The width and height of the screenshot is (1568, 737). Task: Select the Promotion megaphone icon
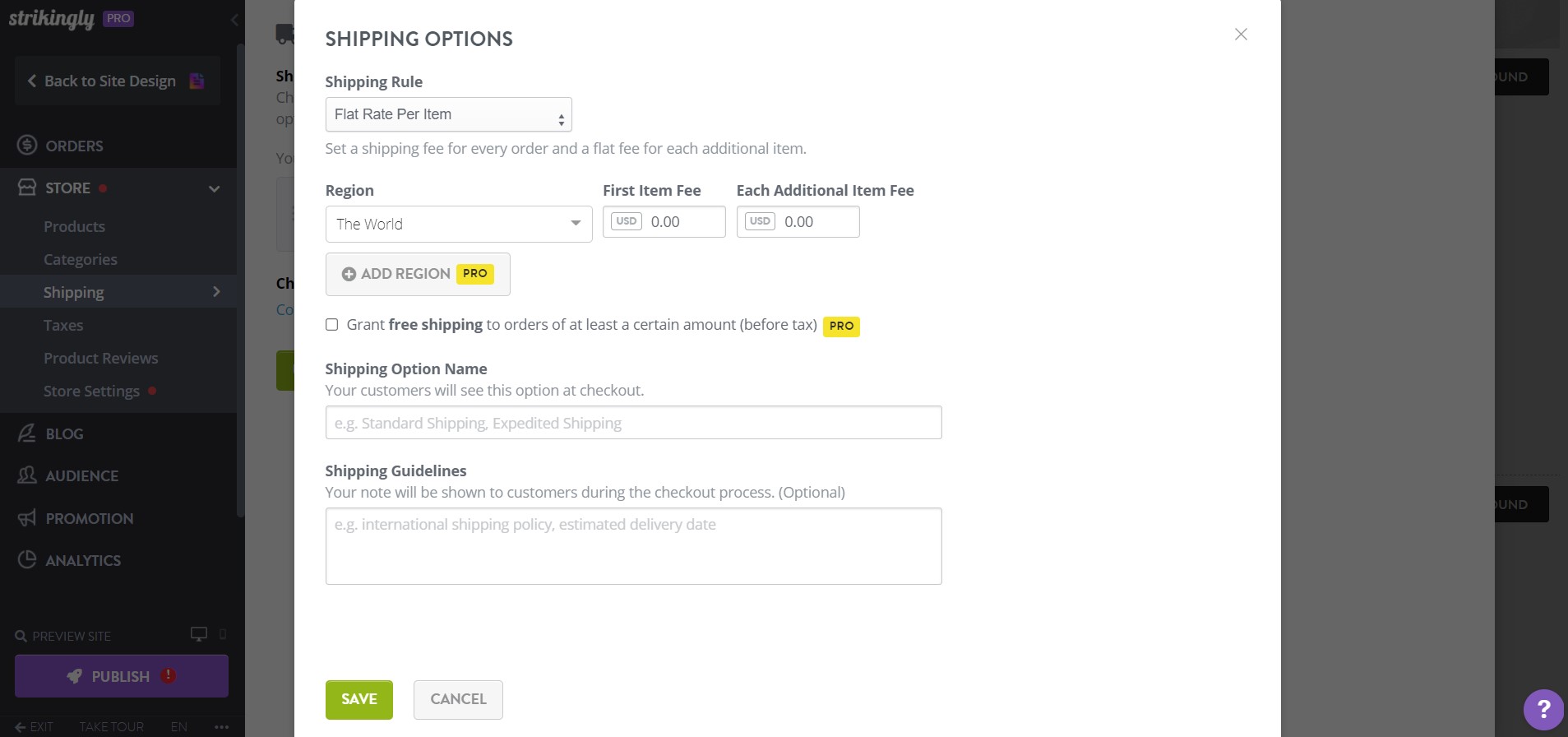click(x=26, y=518)
